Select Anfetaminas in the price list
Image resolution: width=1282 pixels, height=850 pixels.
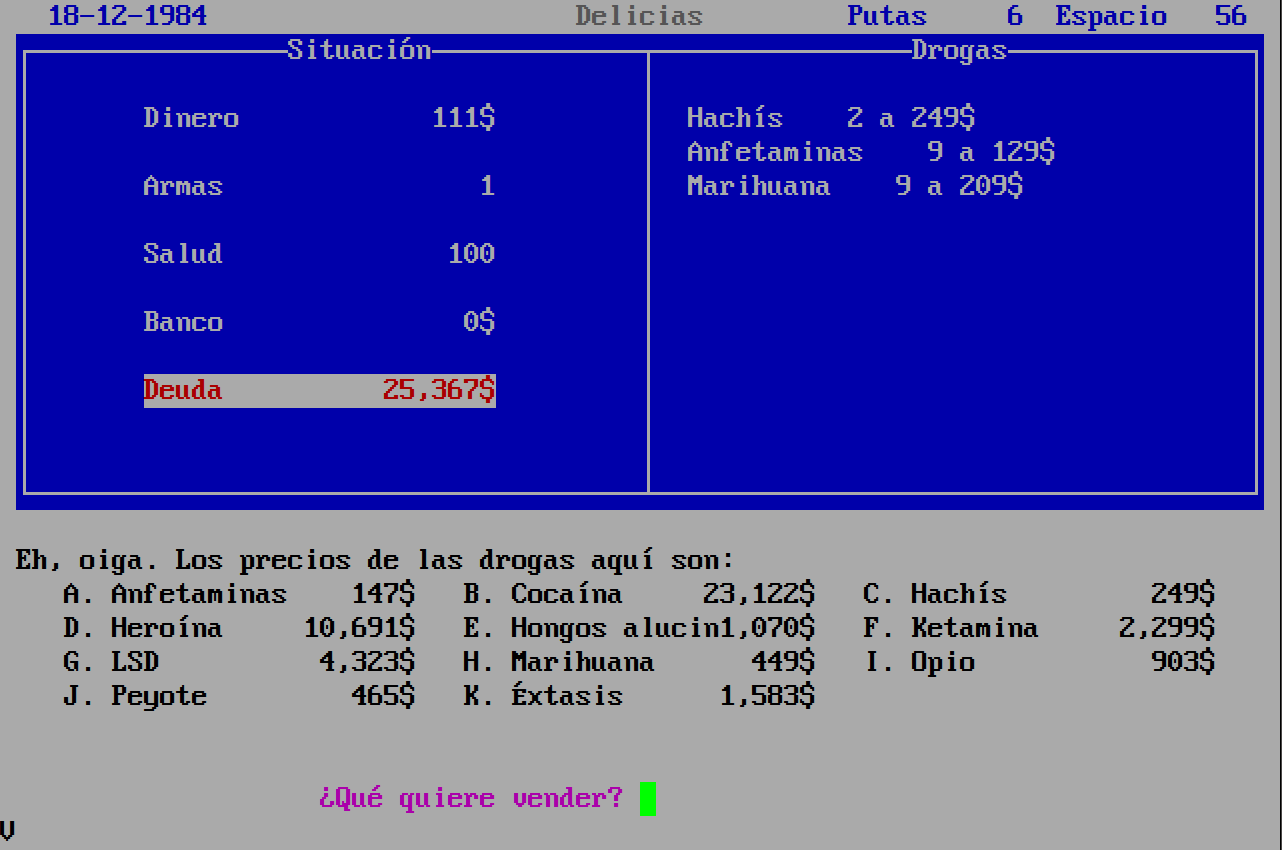click(x=198, y=594)
